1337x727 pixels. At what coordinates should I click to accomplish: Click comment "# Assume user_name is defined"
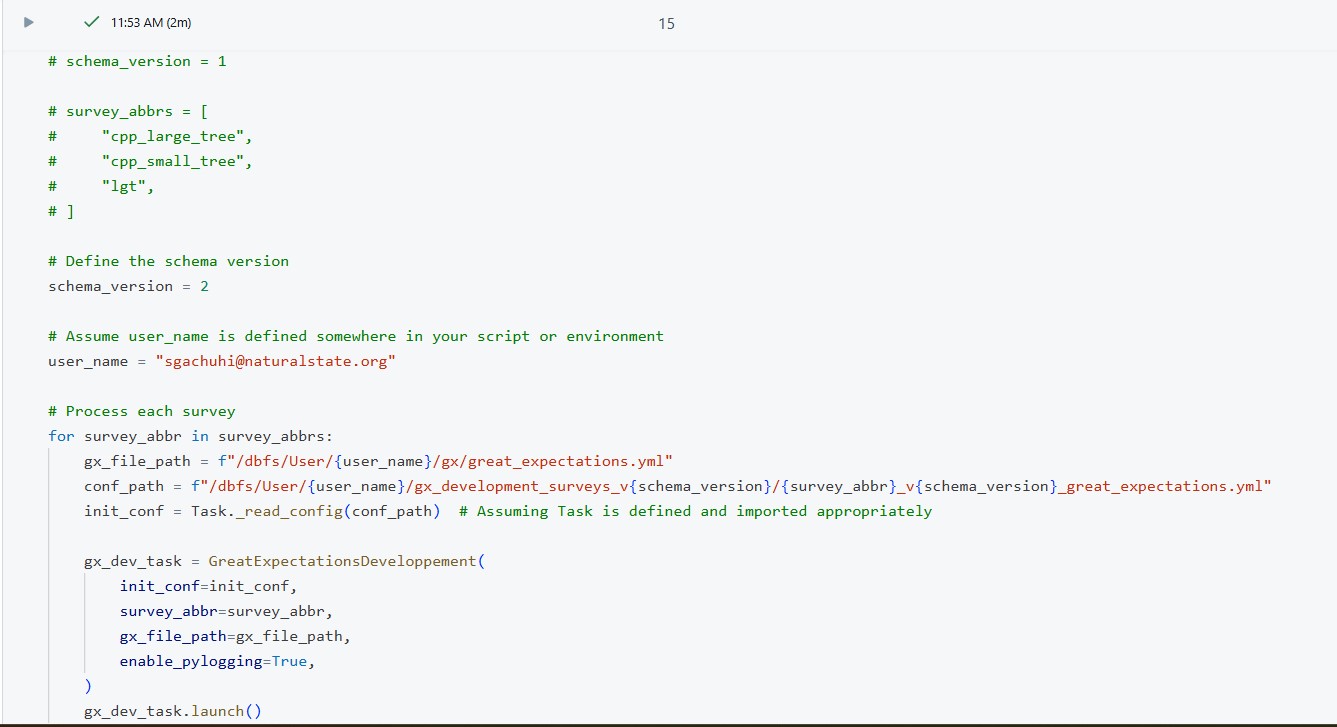[x=356, y=336]
